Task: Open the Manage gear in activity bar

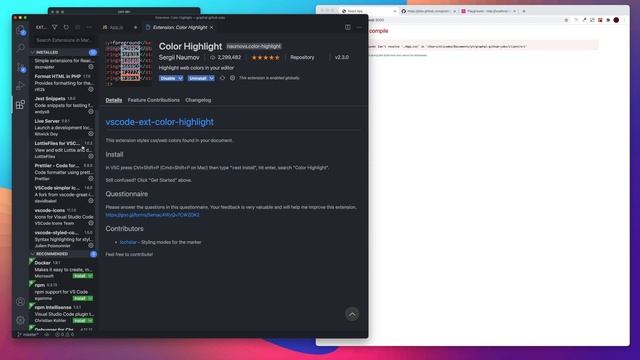Action: 20,320
